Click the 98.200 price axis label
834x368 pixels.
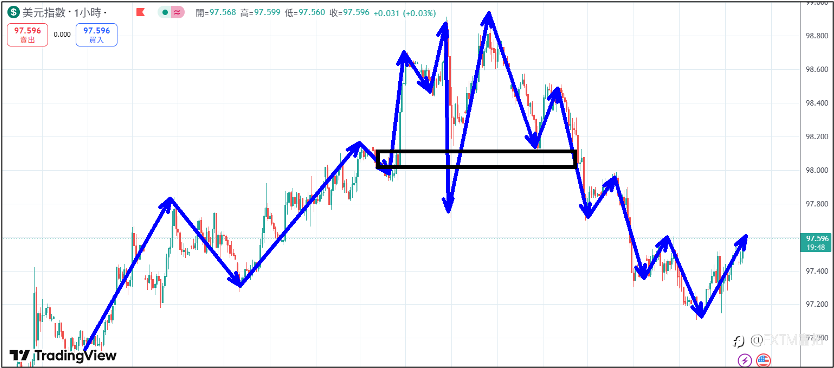click(816, 137)
